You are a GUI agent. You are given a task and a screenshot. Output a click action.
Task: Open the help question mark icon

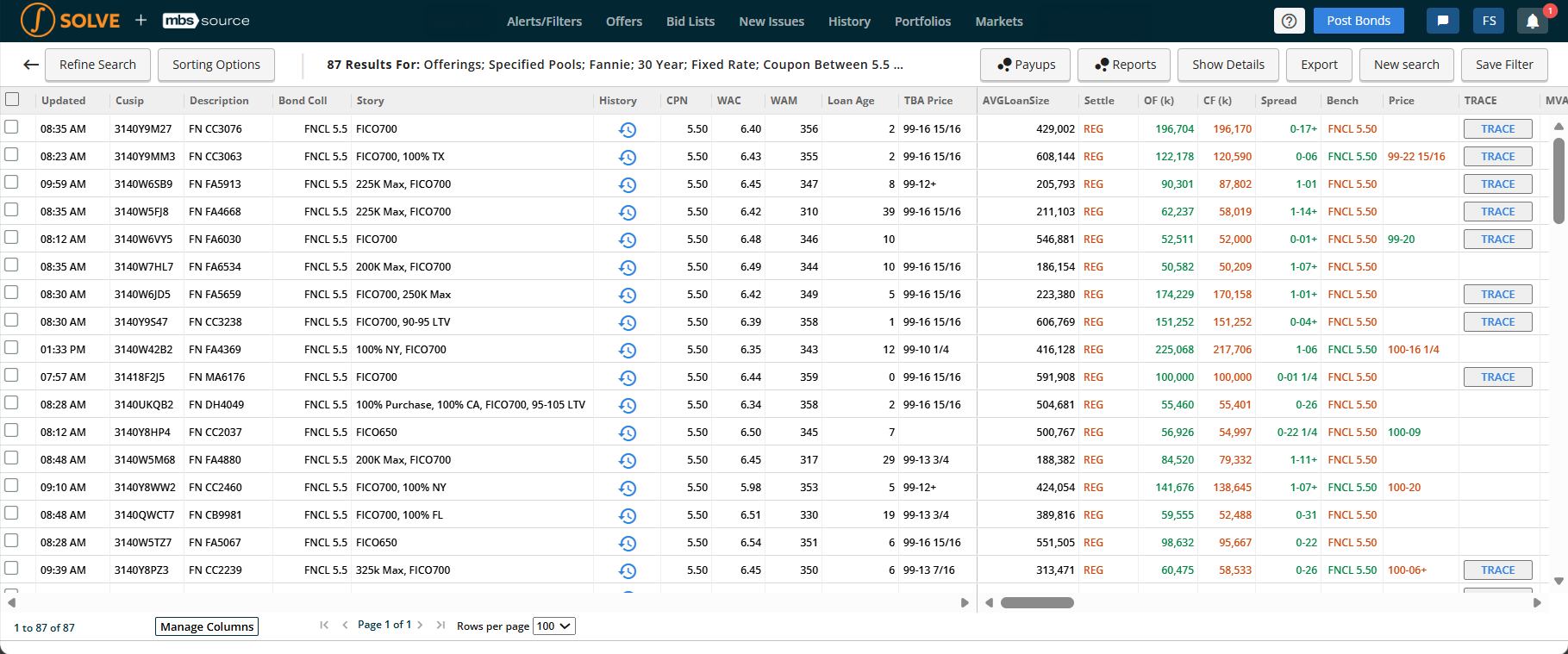click(1289, 22)
